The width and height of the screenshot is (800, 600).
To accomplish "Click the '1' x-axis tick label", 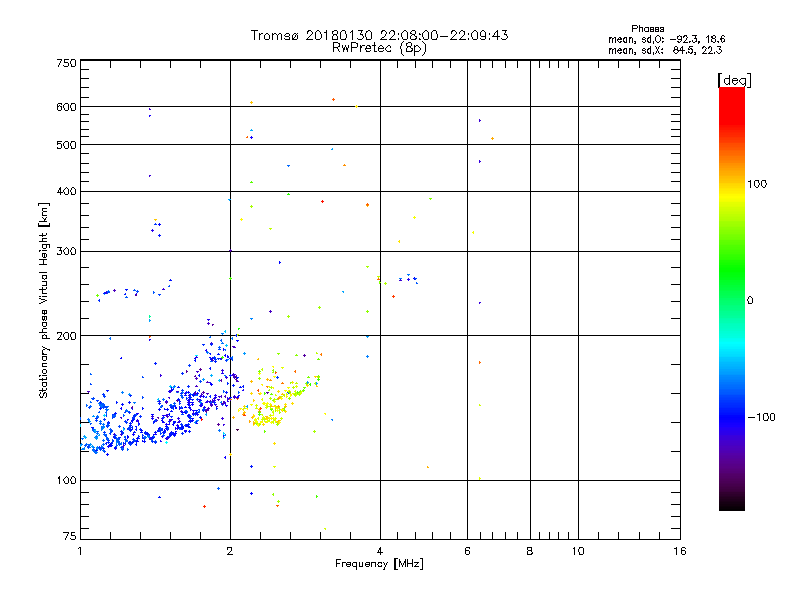I will click(x=80, y=551).
